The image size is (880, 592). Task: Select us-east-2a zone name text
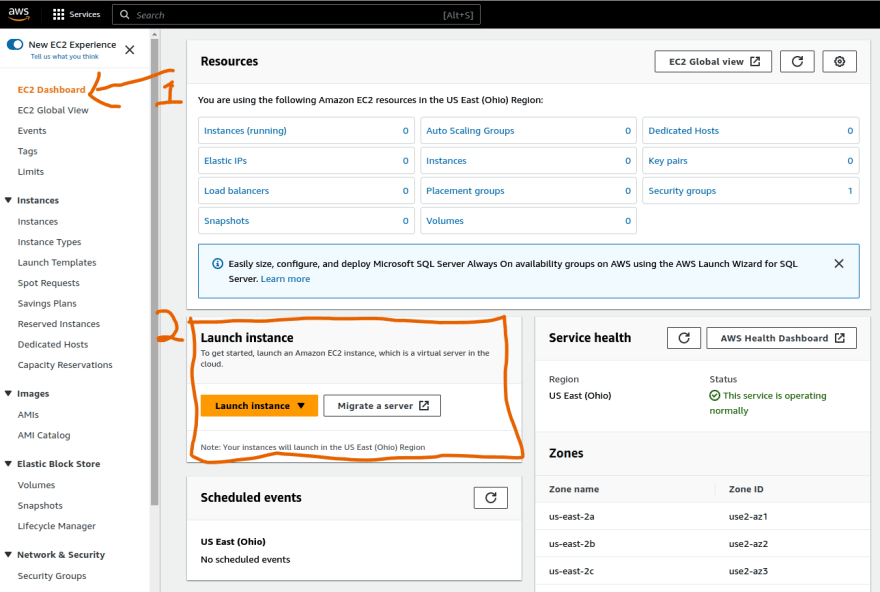click(x=571, y=517)
